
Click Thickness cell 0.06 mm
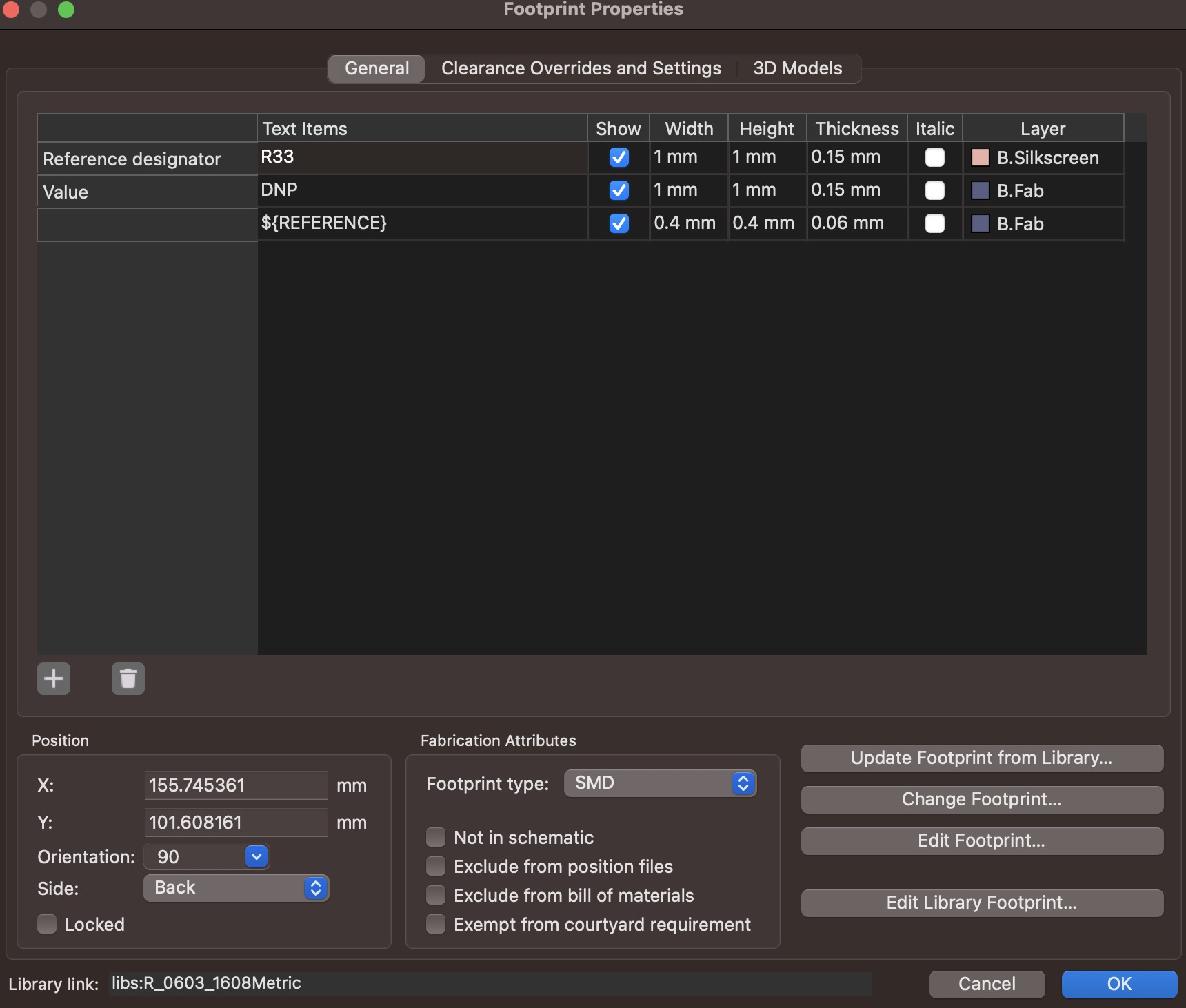[857, 224]
